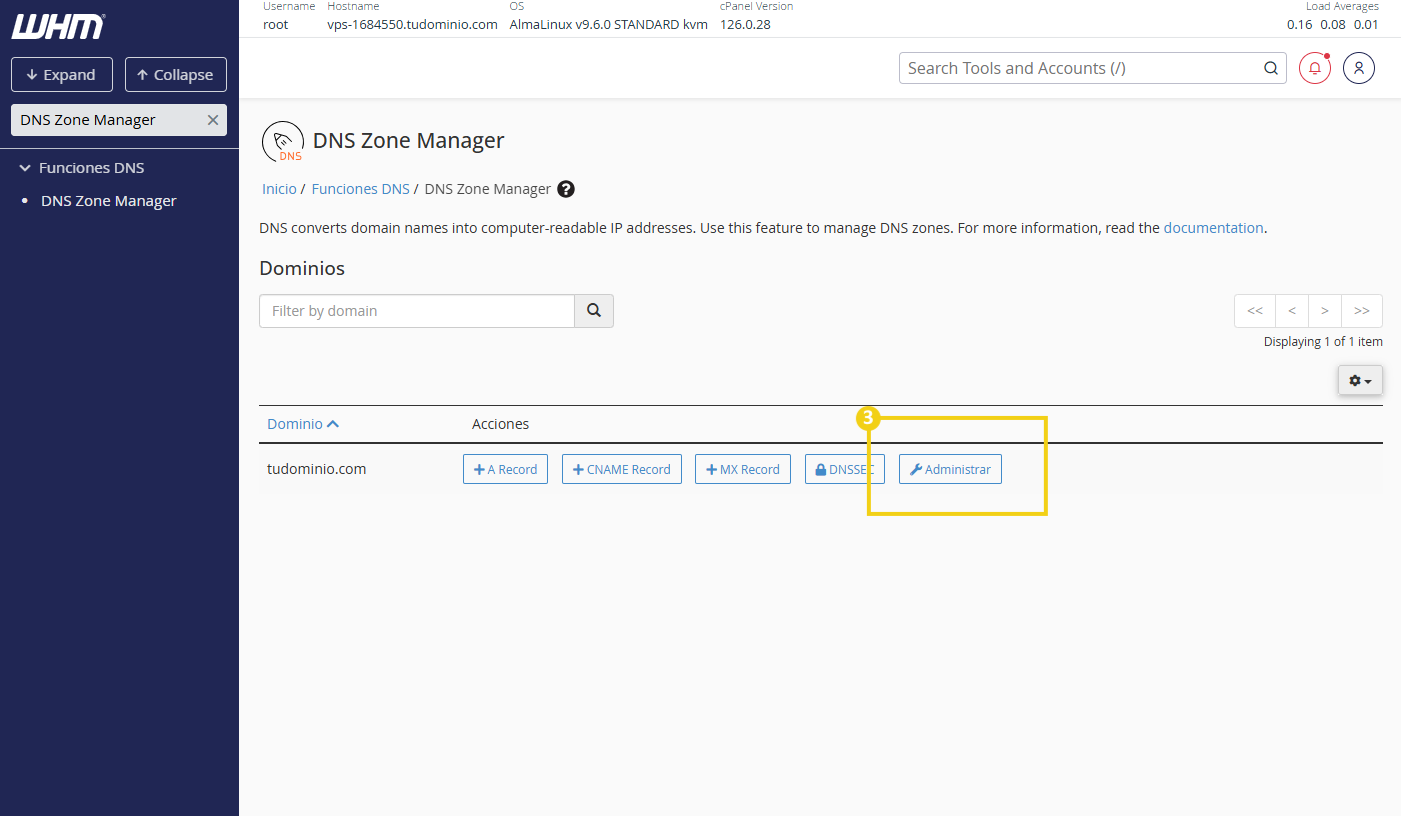Open the user account icon
This screenshot has width=1401, height=816.
[1358, 68]
